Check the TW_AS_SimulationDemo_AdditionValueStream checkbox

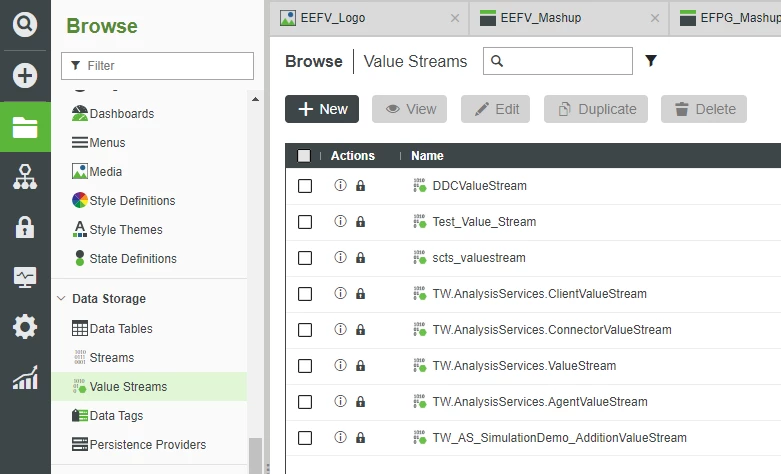(305, 438)
